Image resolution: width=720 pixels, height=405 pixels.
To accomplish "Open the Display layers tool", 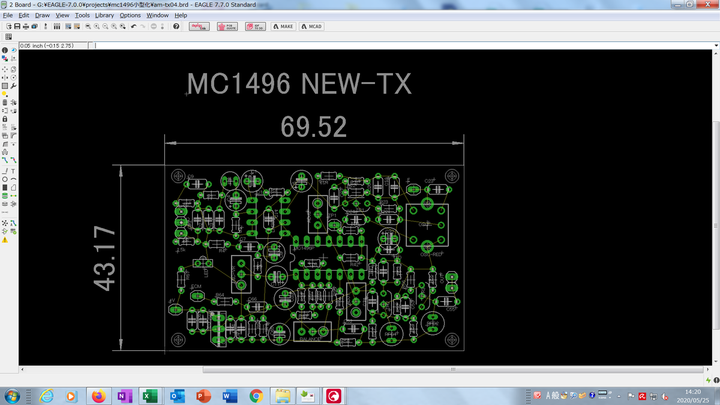I will click(5, 58).
